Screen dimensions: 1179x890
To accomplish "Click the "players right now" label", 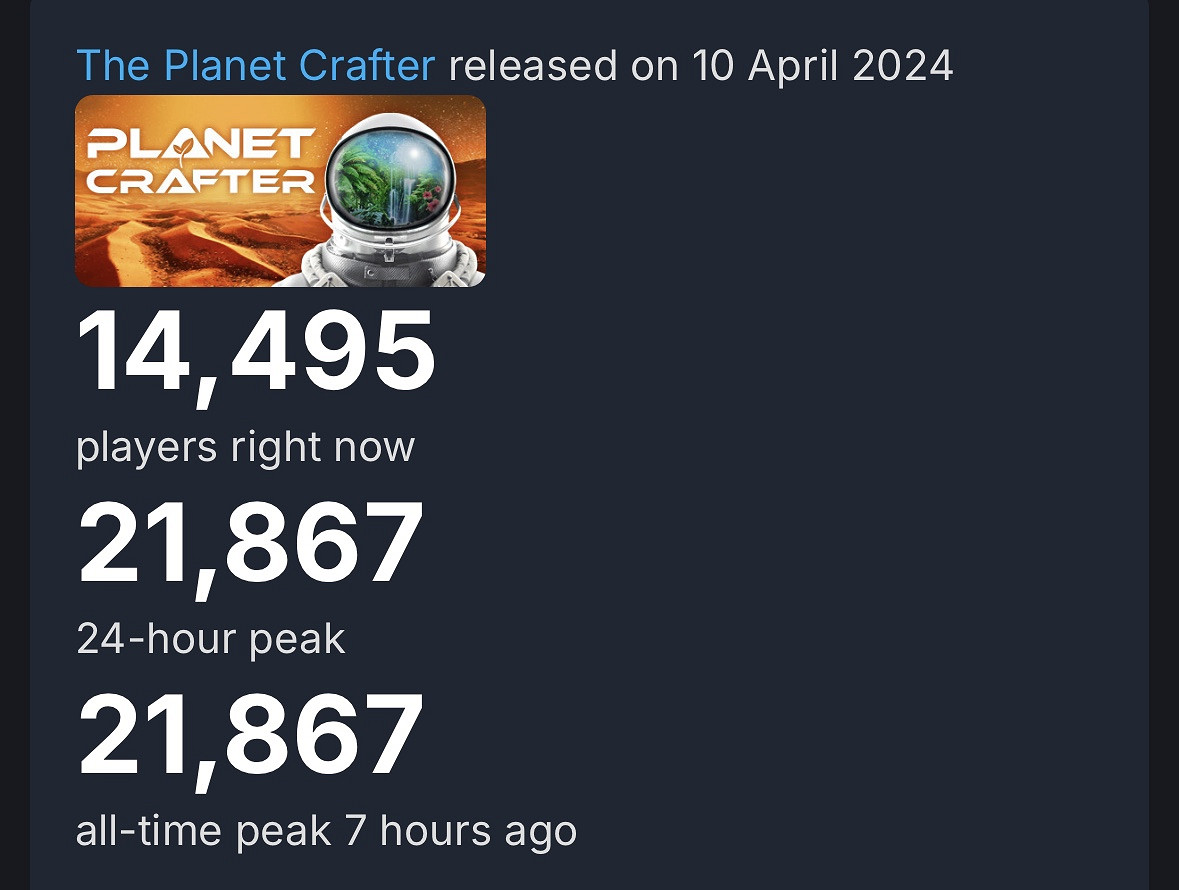I will (245, 447).
